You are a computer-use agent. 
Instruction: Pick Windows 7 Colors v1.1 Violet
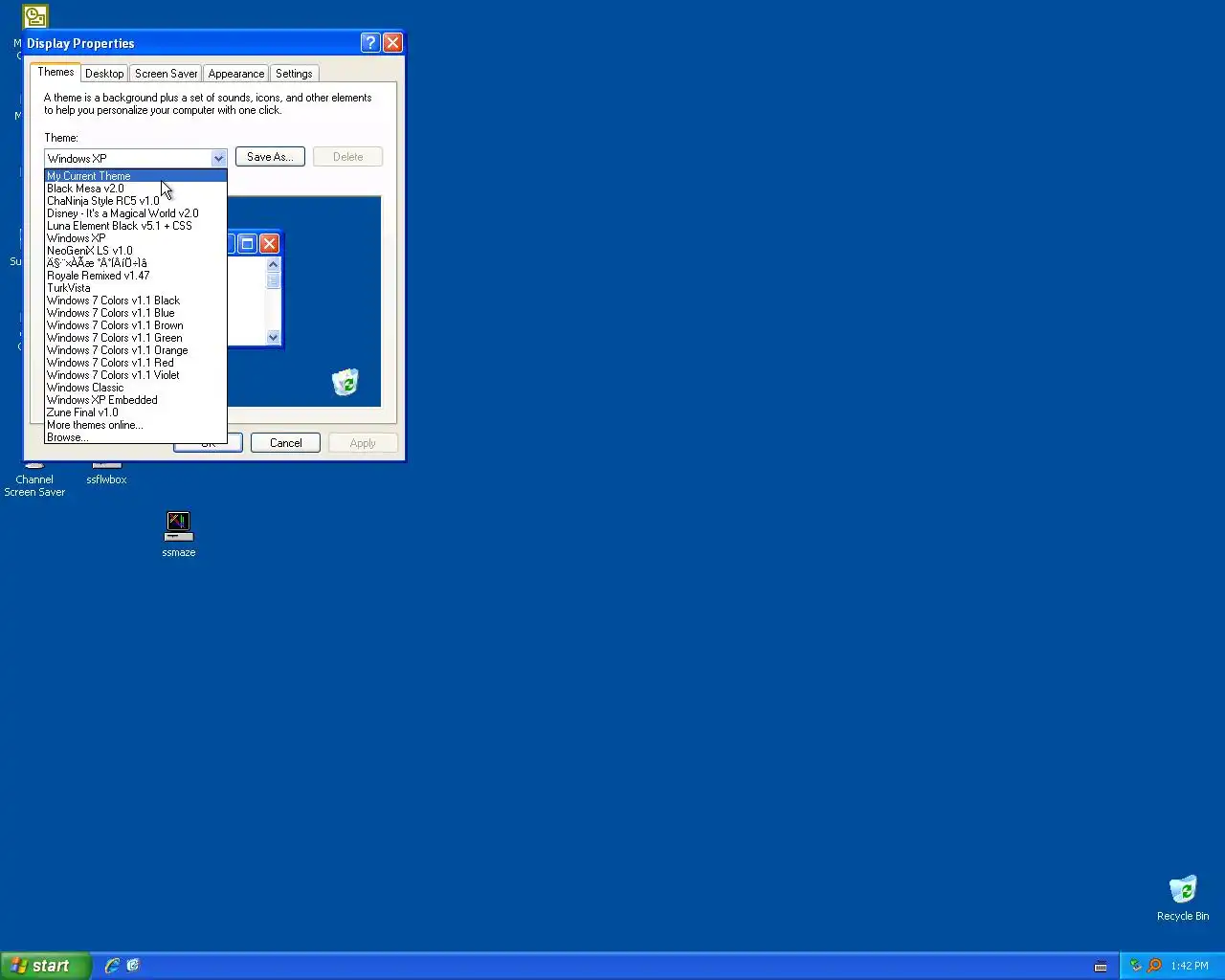pyautogui.click(x=135, y=375)
